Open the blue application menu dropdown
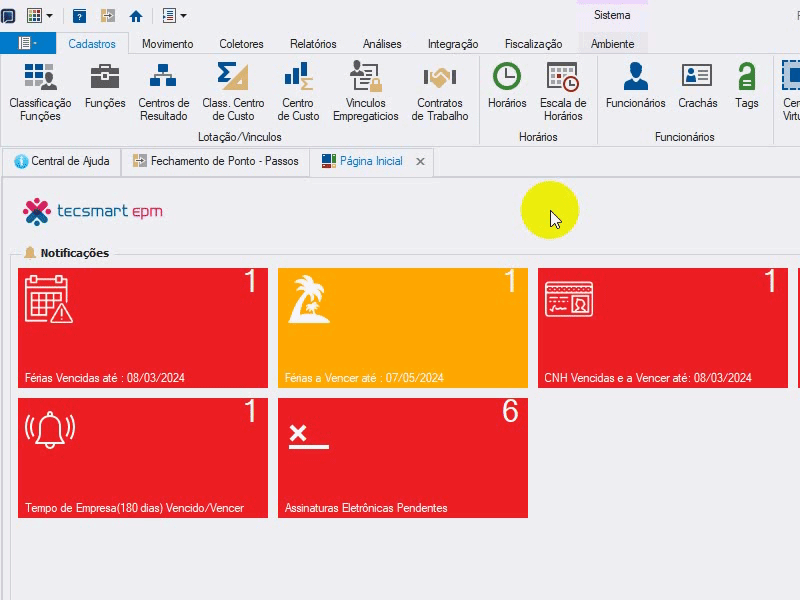 [28, 43]
